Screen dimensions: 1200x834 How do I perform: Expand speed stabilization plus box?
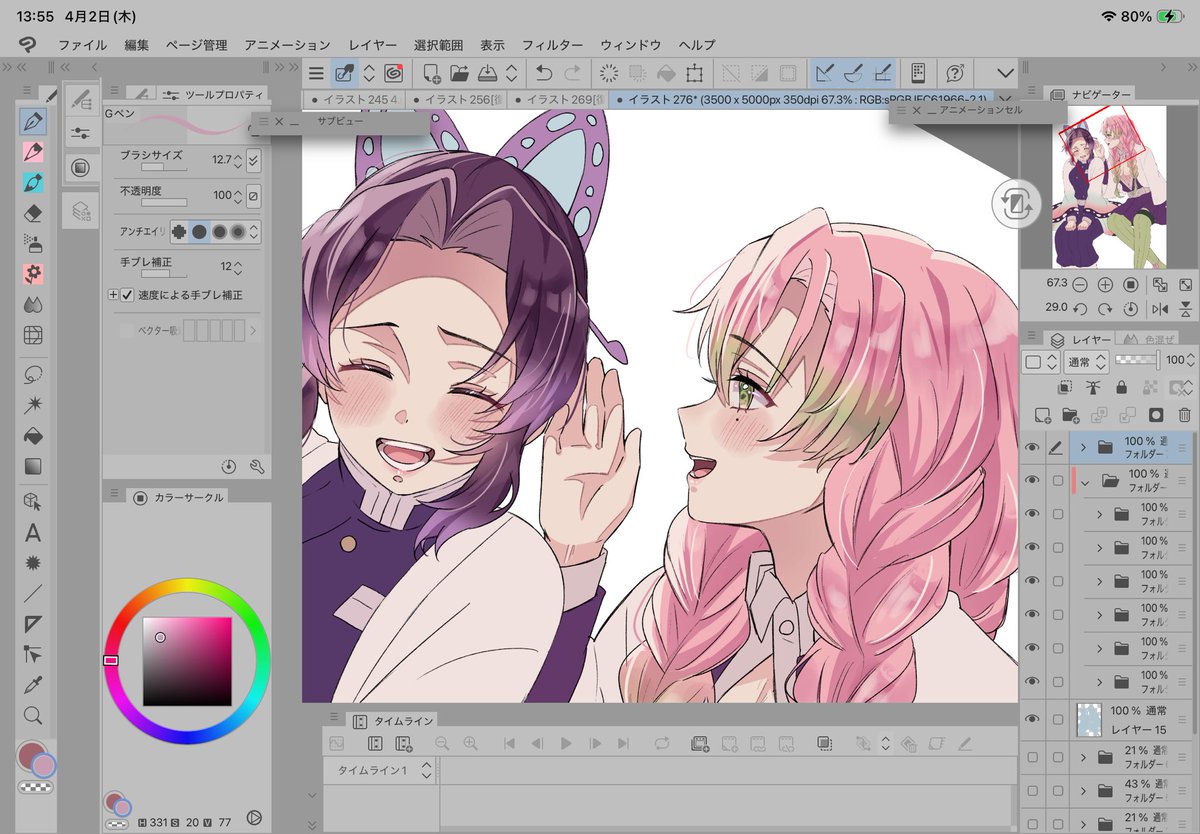coord(113,295)
